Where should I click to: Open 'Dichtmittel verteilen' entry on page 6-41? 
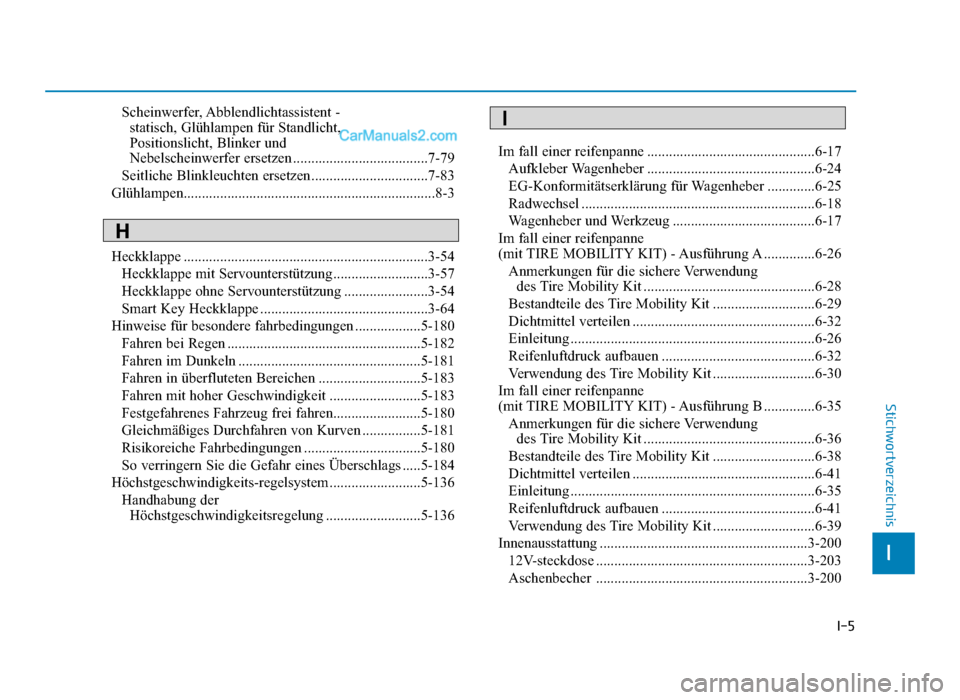pos(675,474)
